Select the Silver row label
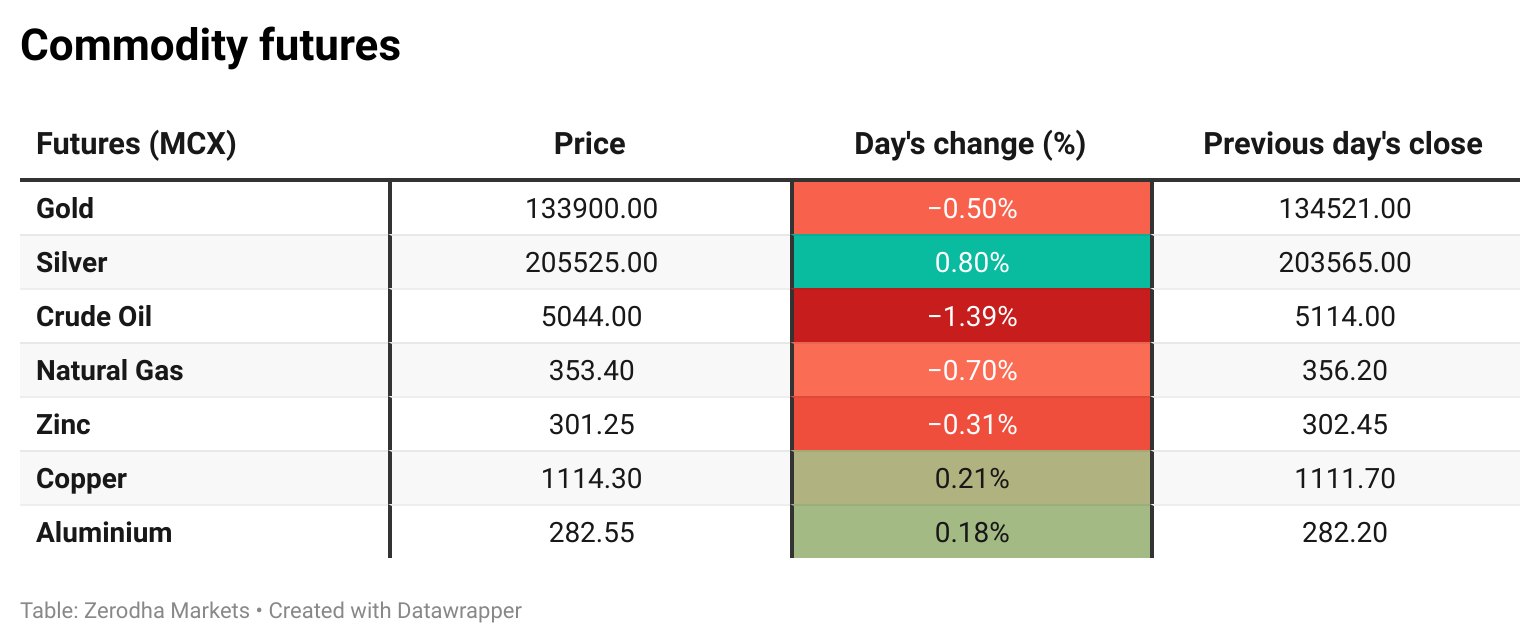 71,263
